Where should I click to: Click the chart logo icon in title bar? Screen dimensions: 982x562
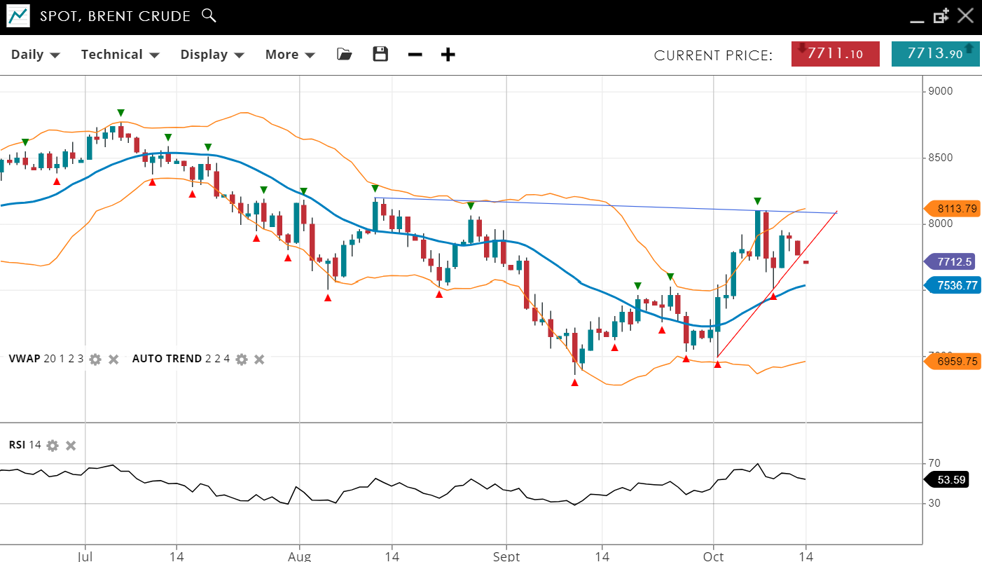pos(17,15)
